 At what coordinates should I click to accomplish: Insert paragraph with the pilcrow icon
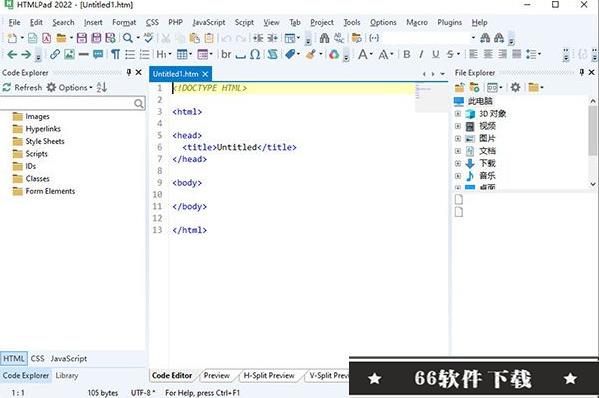pos(115,54)
